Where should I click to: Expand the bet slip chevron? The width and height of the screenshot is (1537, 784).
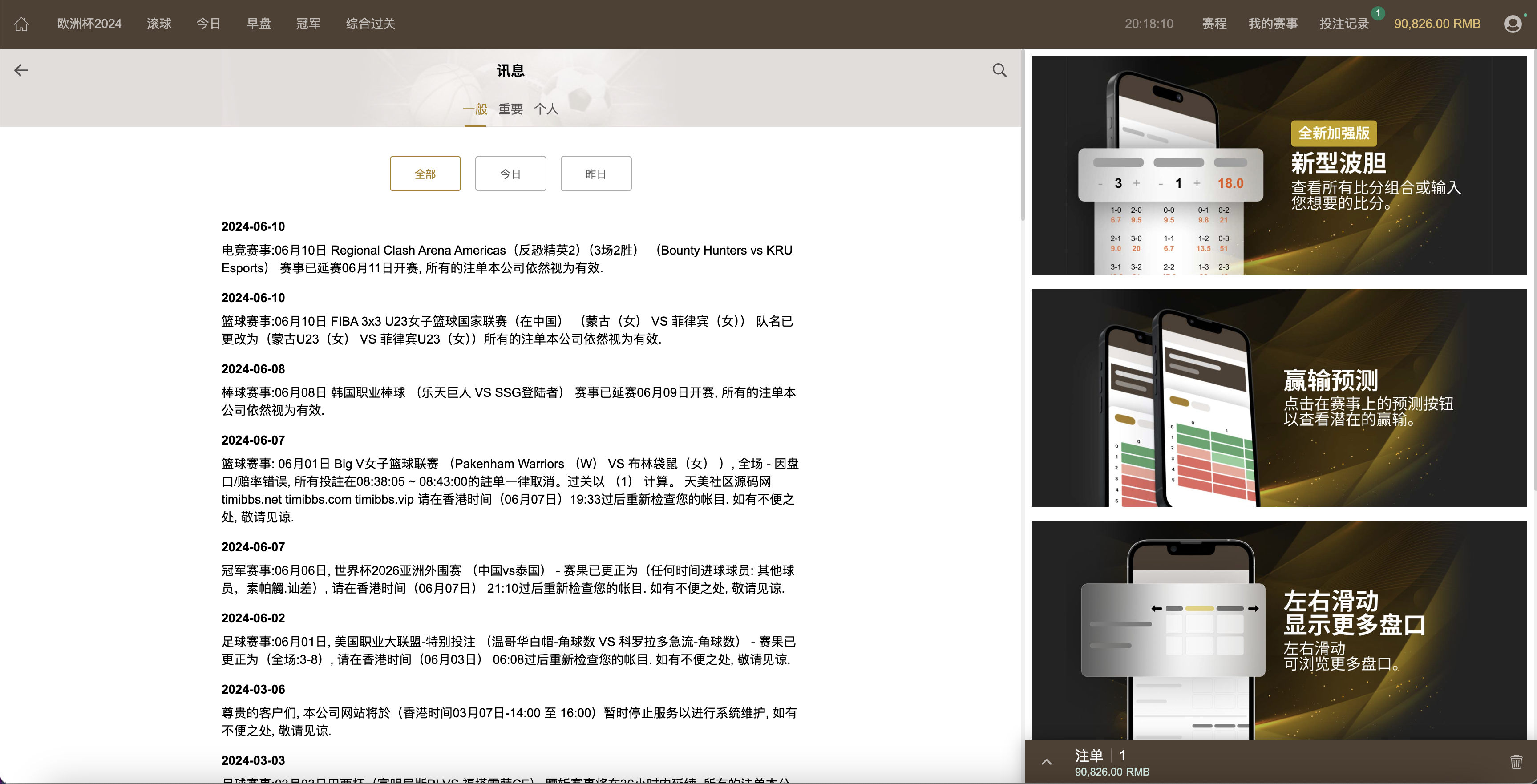click(x=1046, y=761)
